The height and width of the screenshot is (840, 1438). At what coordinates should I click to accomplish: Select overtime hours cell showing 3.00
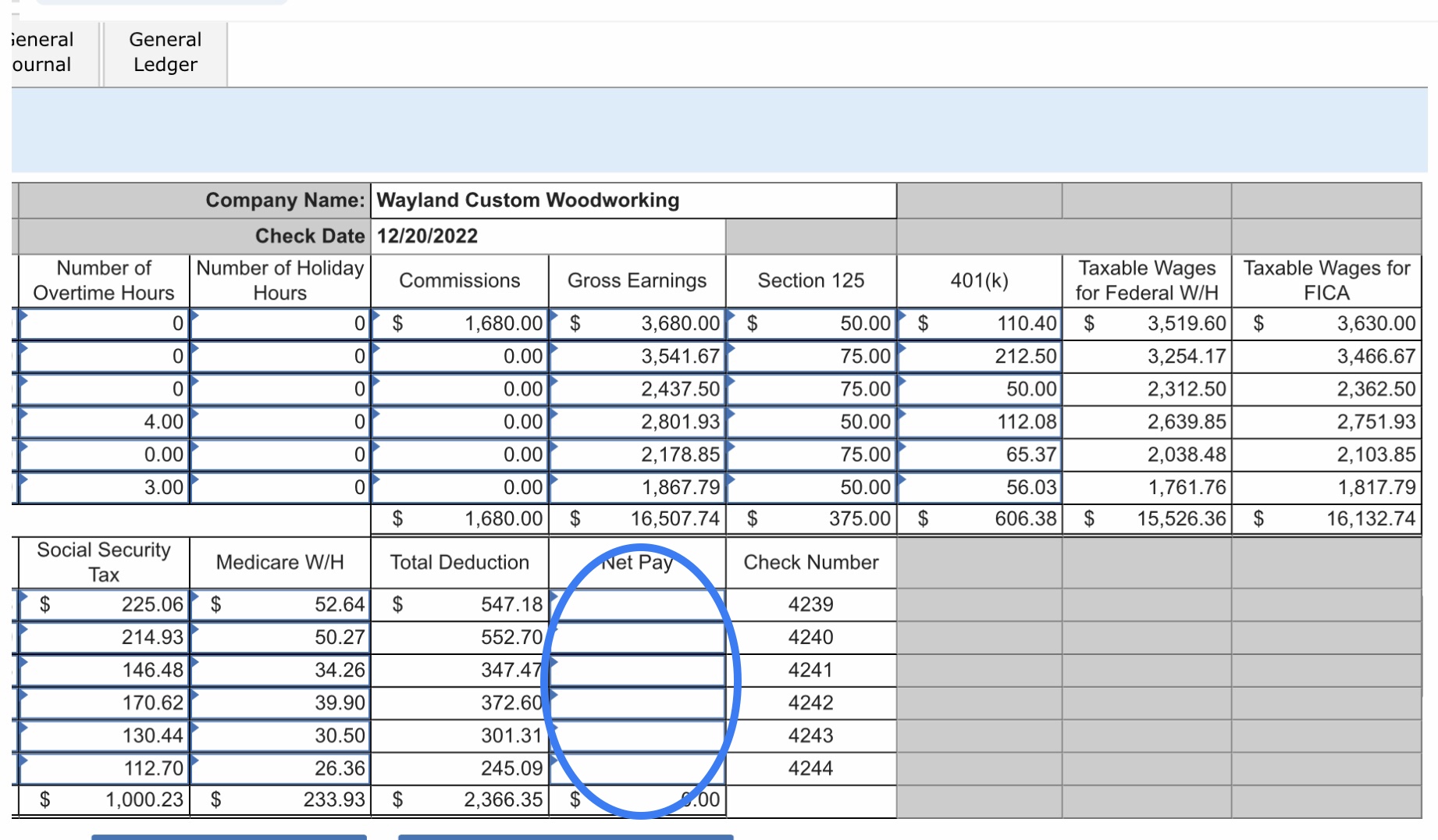[104, 487]
